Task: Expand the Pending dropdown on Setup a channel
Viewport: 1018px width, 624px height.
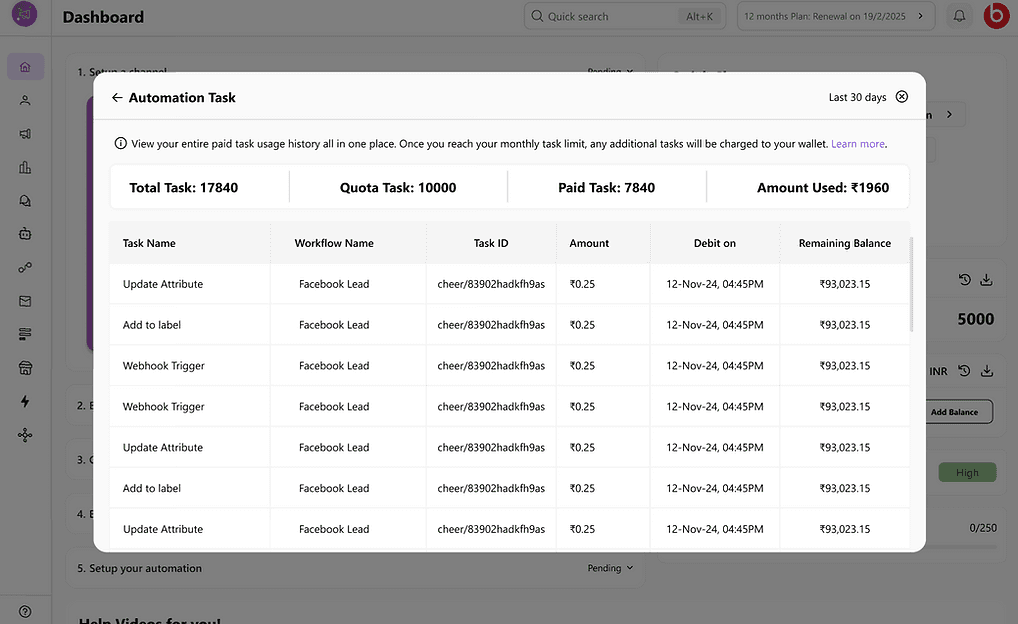Action: [x=610, y=69]
